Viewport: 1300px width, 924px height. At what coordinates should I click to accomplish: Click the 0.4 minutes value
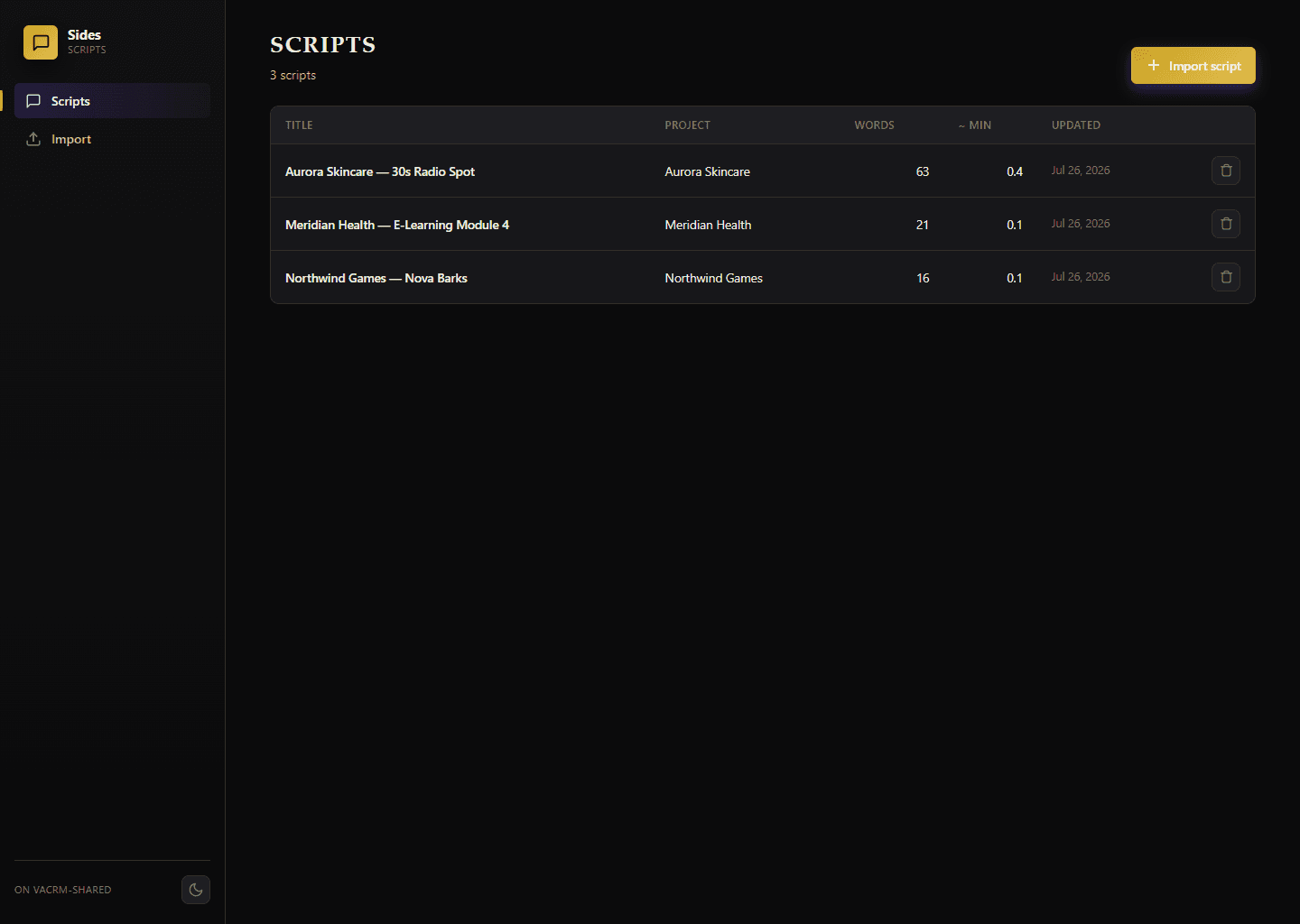1015,171
